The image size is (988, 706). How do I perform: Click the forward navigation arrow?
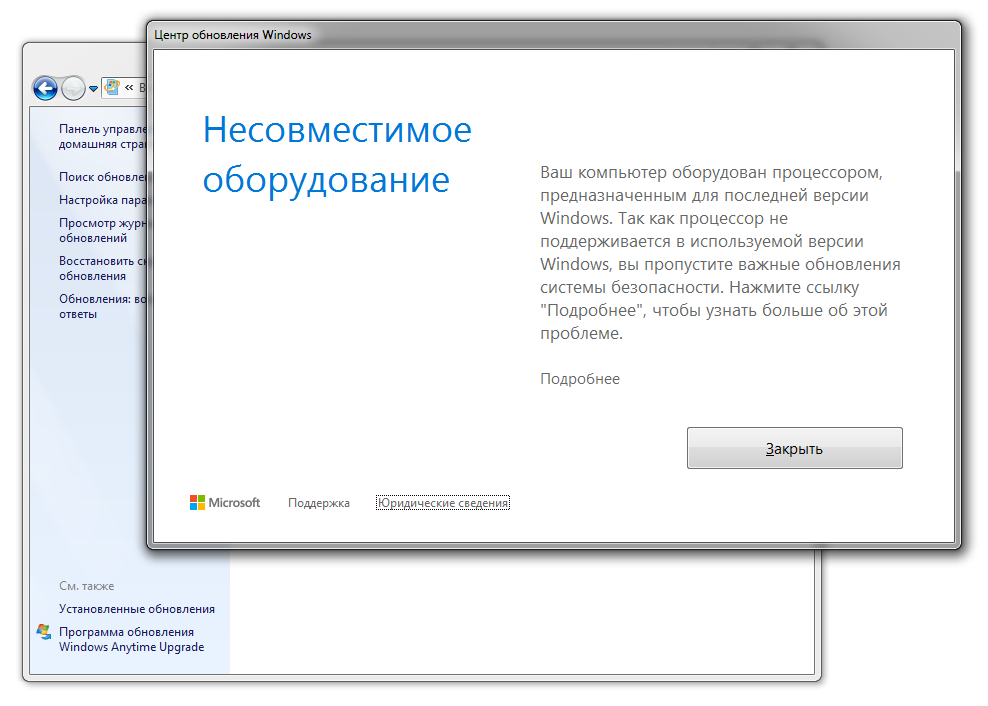click(x=74, y=88)
